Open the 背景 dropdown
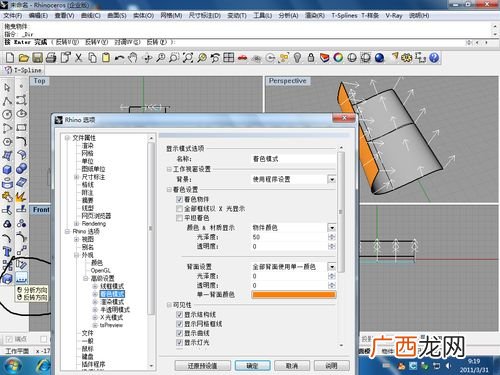The width and height of the screenshot is (500, 375). tap(332, 179)
